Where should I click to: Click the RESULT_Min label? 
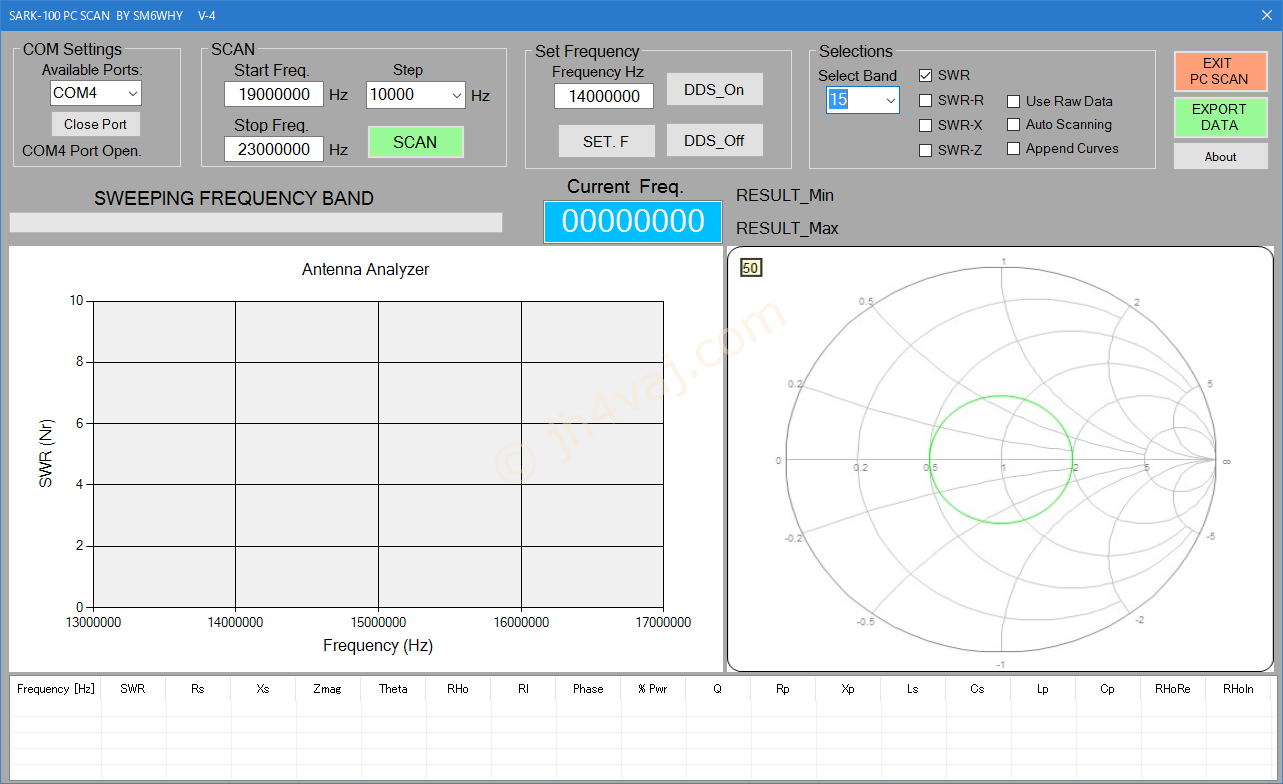coord(785,195)
